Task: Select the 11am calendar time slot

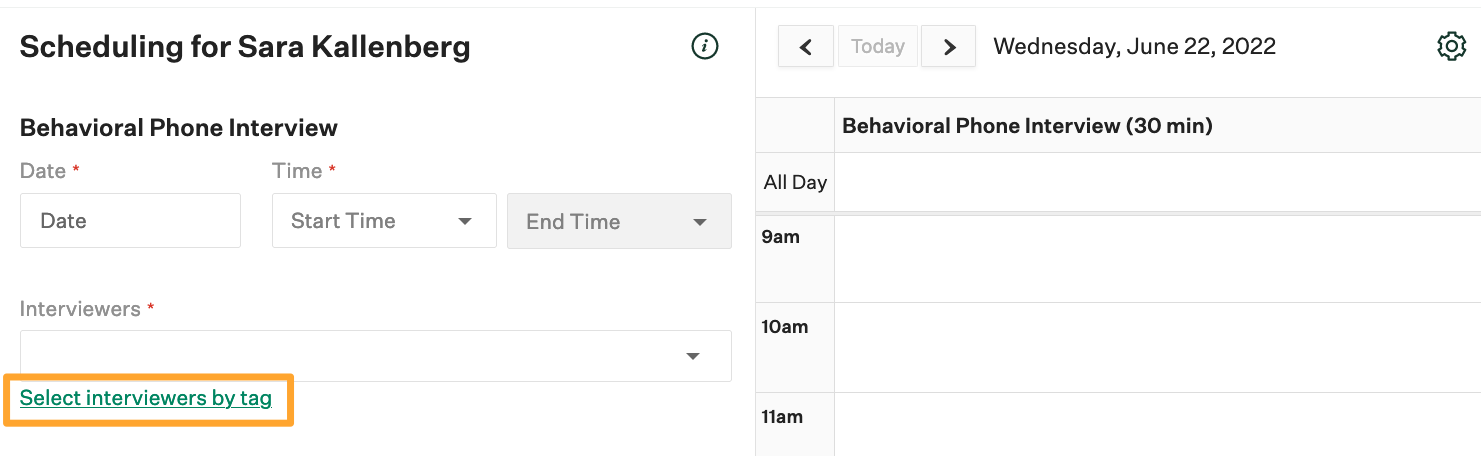Action: tap(1158, 424)
